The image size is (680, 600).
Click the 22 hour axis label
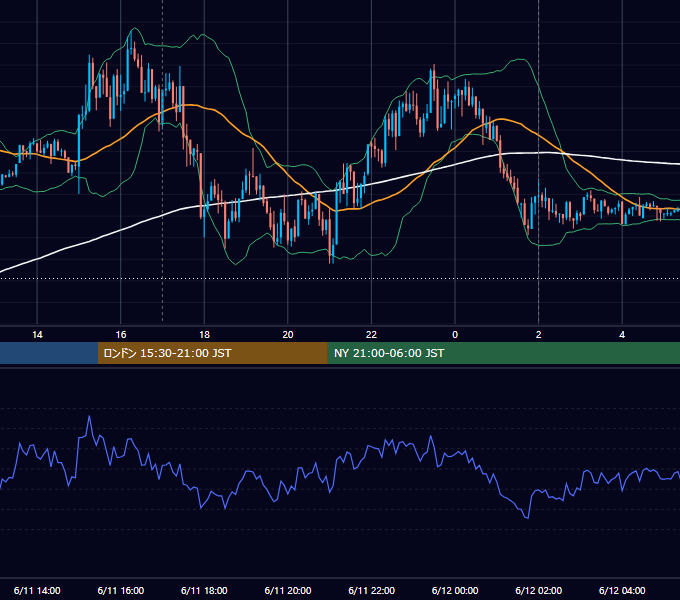[x=371, y=335]
